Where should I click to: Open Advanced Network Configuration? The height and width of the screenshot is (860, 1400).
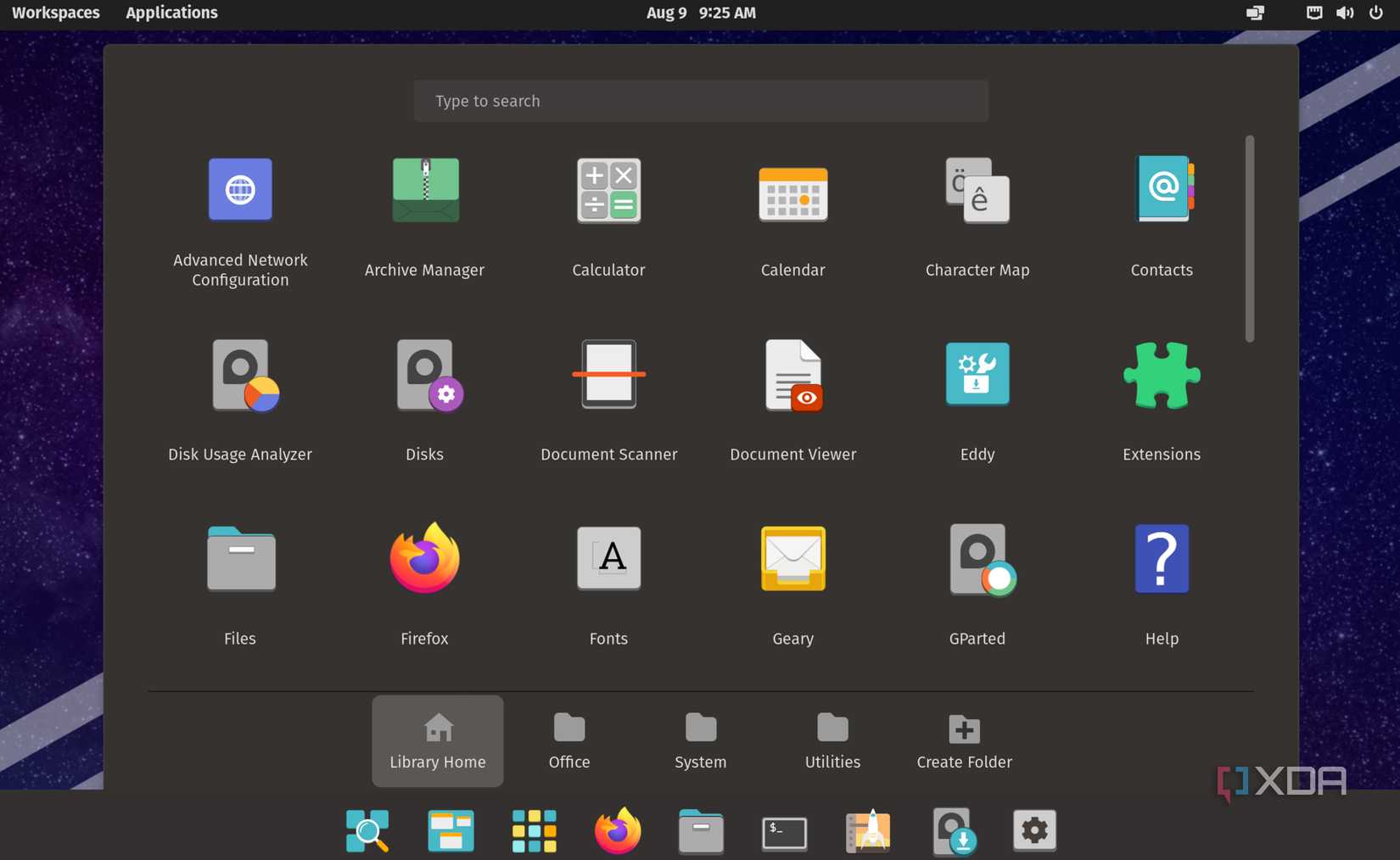(241, 192)
